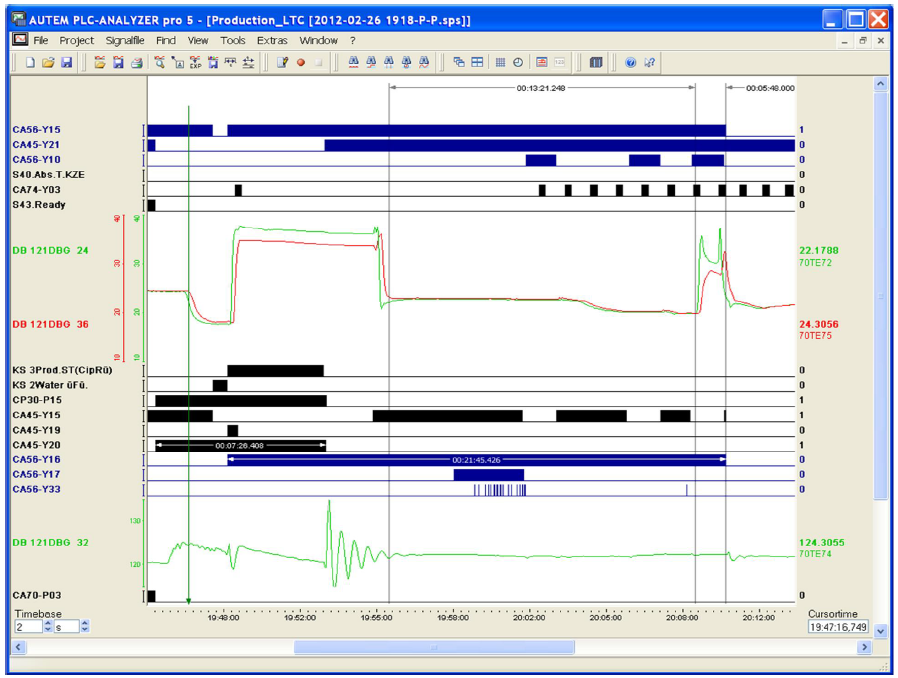Click the fourth binoculars find icon
The height and width of the screenshot is (678, 898).
click(407, 62)
